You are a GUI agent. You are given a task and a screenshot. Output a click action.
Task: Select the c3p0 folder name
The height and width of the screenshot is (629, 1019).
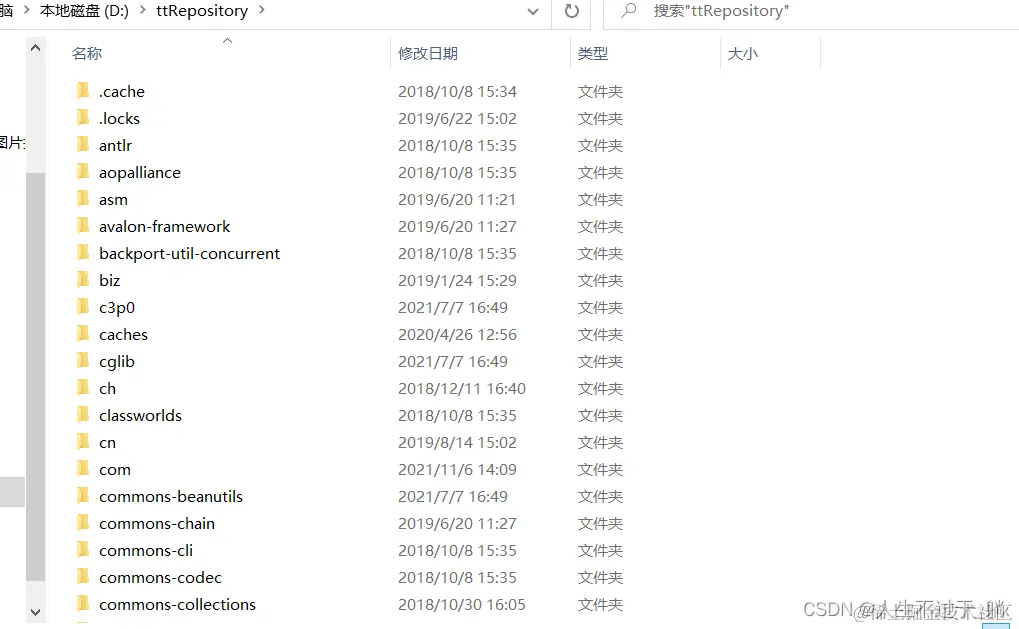click(x=117, y=307)
